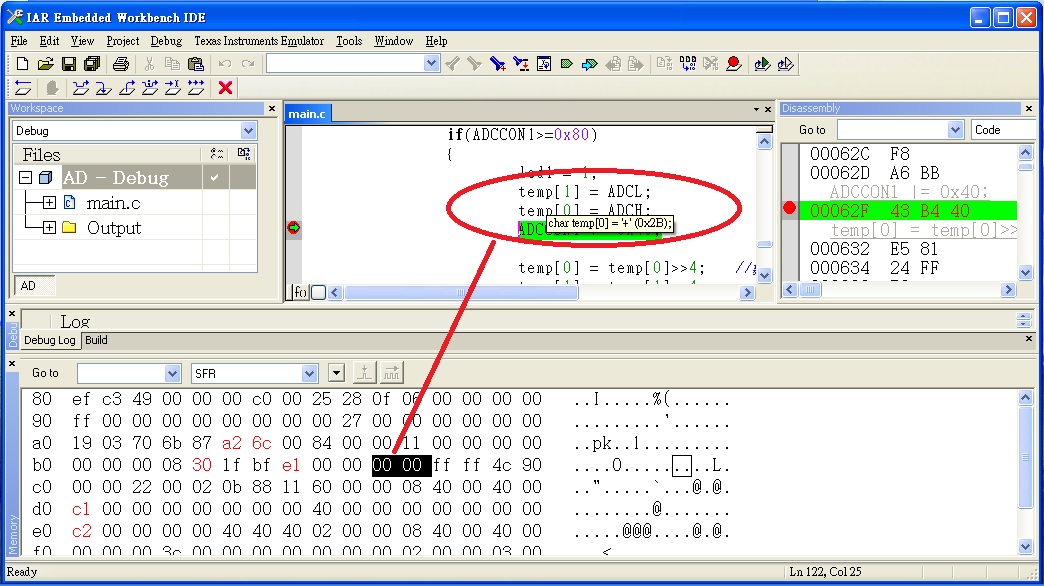This screenshot has width=1044, height=586.
Task: Click the memory zone up-arrow icon
Action: [x=364, y=373]
